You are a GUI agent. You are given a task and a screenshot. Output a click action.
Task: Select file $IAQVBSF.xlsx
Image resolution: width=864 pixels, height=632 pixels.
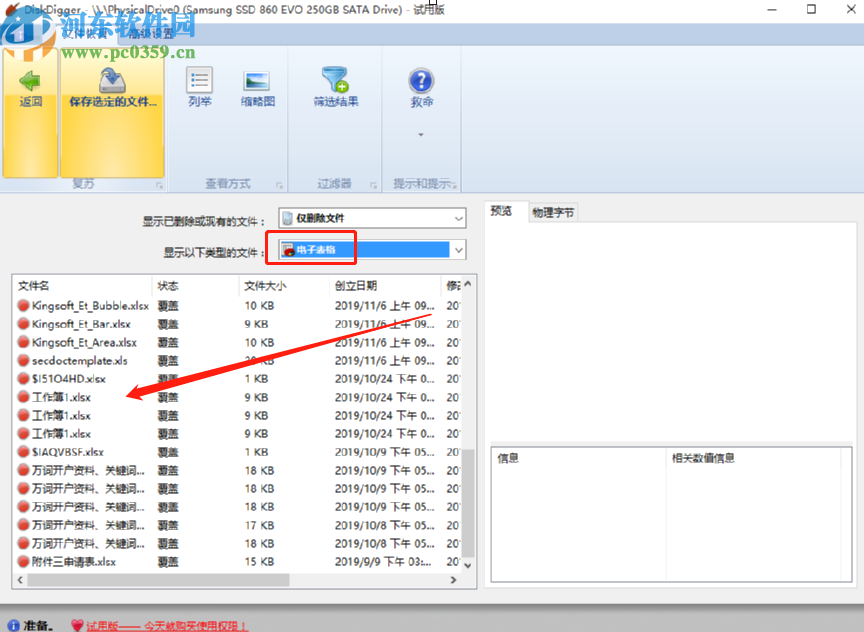(x=68, y=452)
